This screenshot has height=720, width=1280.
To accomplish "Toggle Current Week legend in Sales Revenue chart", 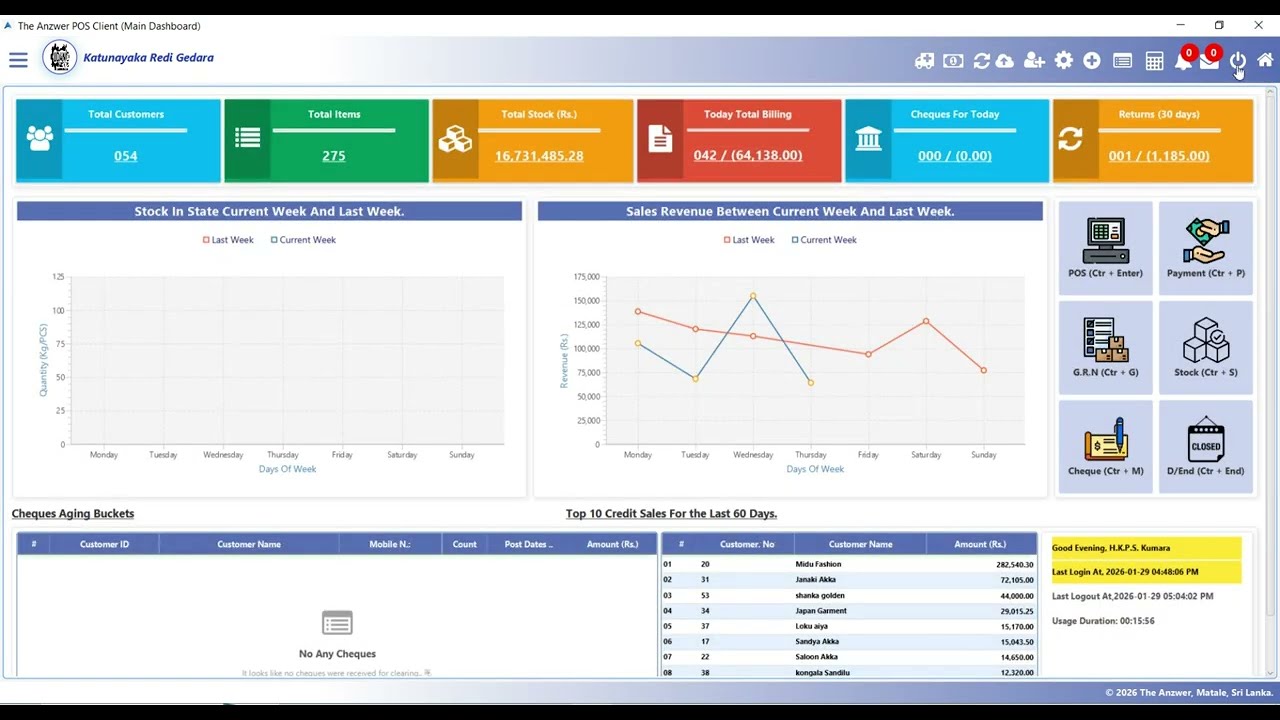I will [824, 240].
